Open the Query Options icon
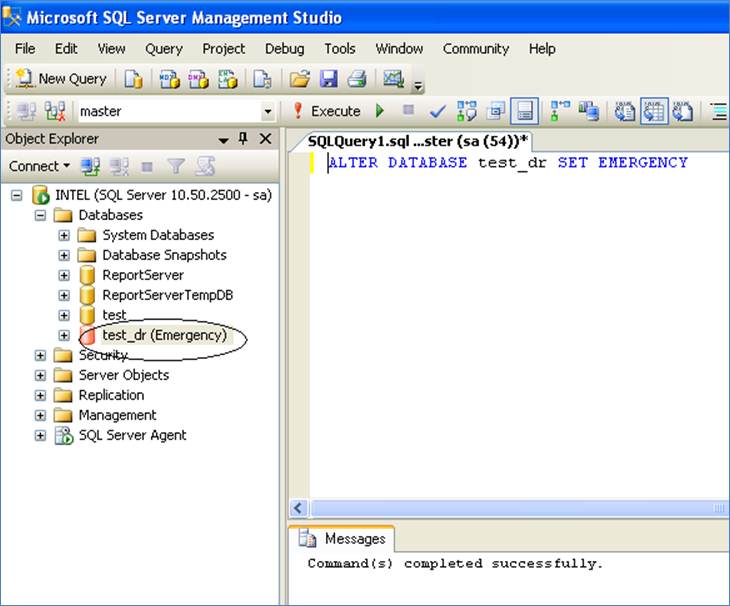 pyautogui.click(x=495, y=111)
